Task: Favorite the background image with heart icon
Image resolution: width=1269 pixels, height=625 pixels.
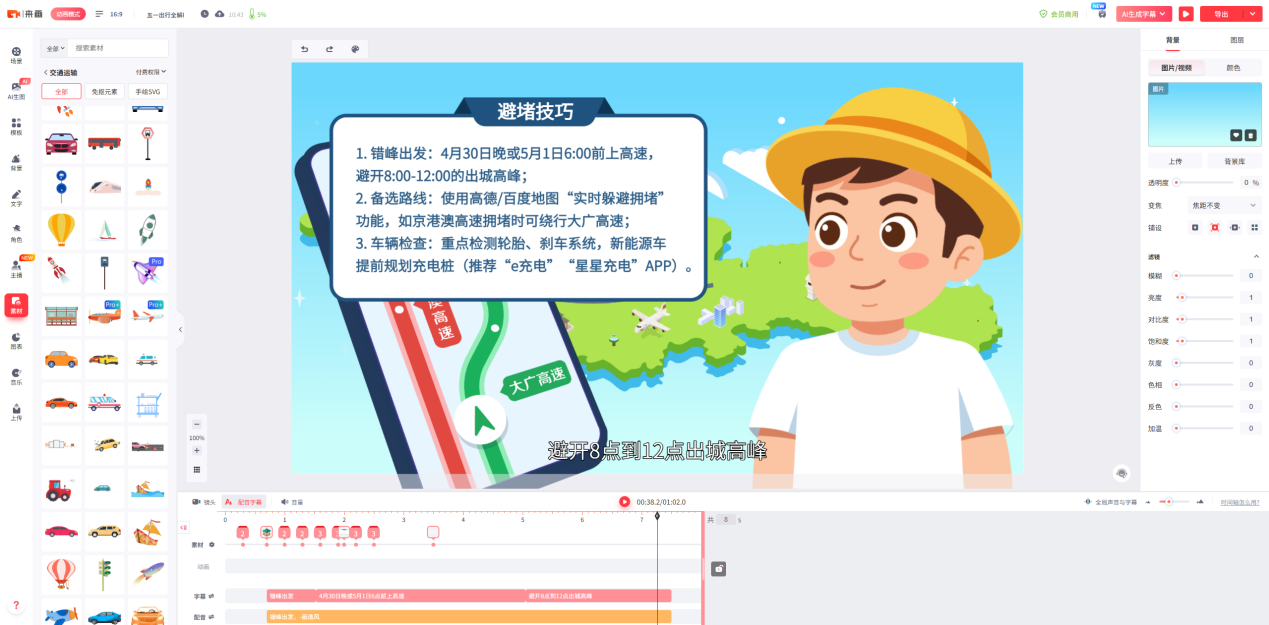Action: tap(1236, 135)
